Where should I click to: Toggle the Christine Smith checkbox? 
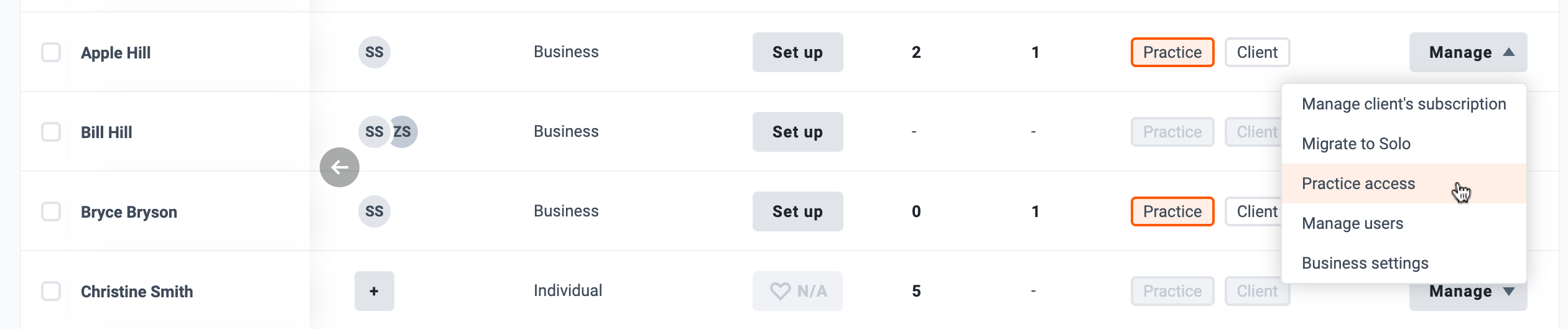click(51, 291)
